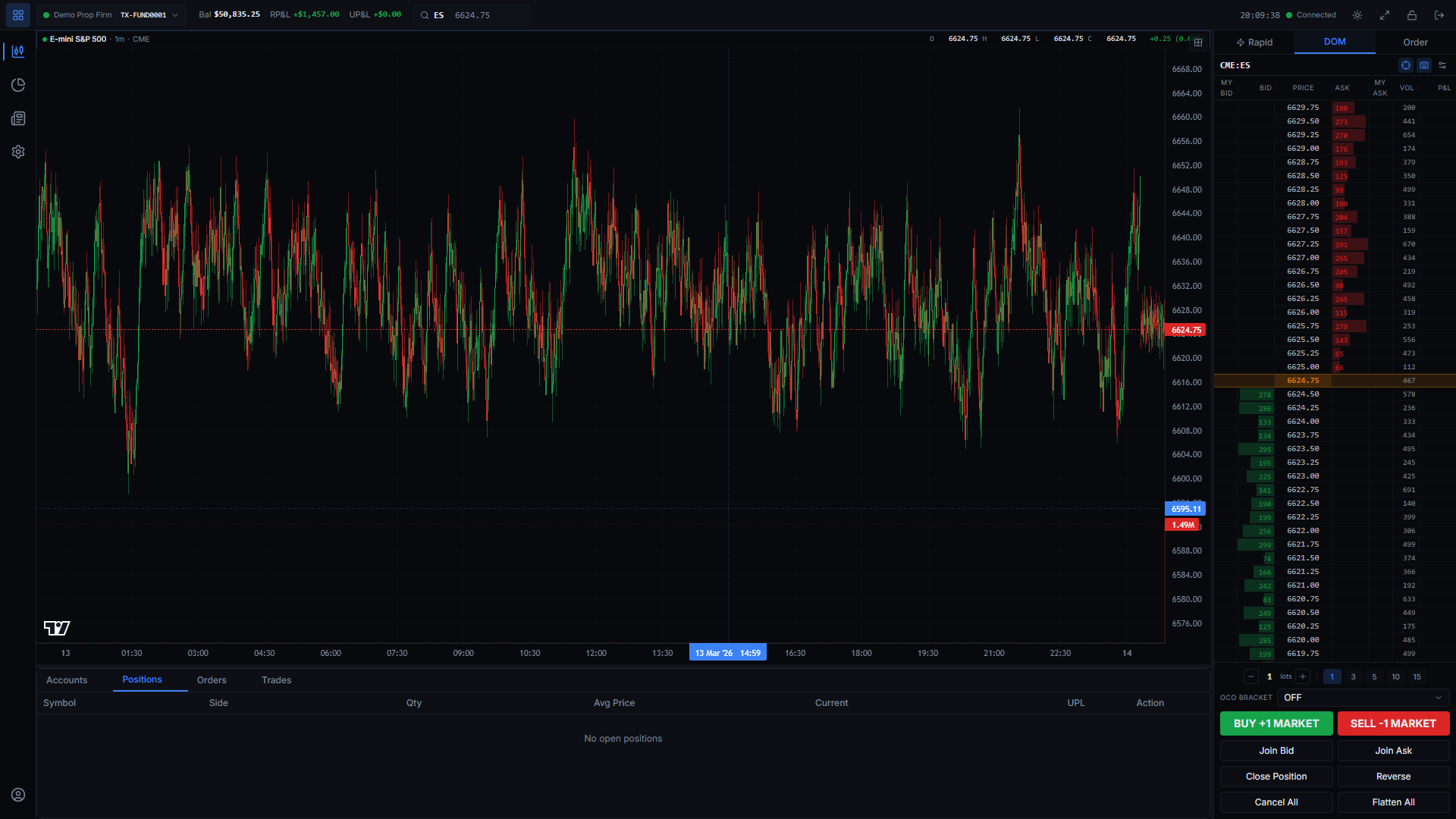Click the 6624.50 best bid price row
Viewport: 1456px width, 819px height.
(x=1335, y=394)
